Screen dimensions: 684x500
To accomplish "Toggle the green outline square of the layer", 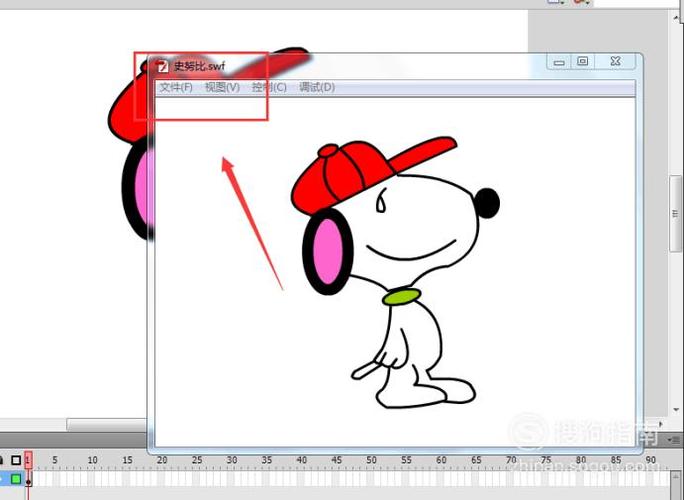I will point(16,479).
